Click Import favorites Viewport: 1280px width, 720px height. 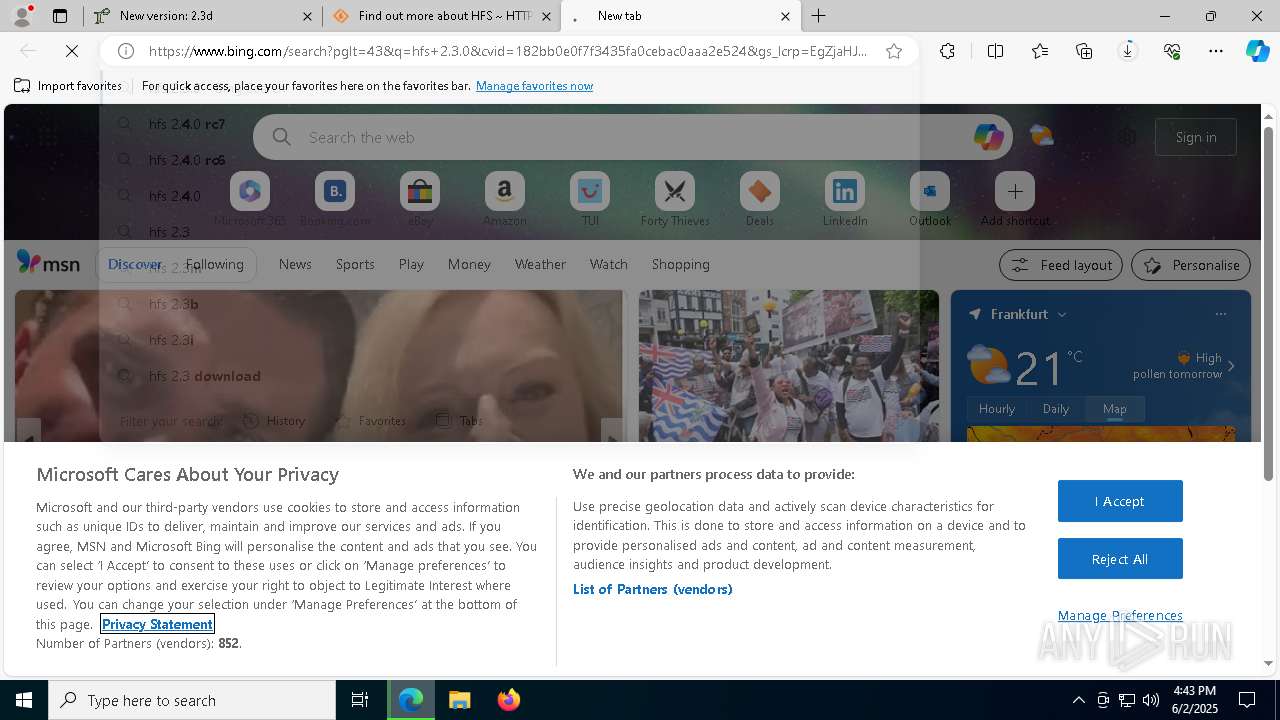(x=68, y=86)
